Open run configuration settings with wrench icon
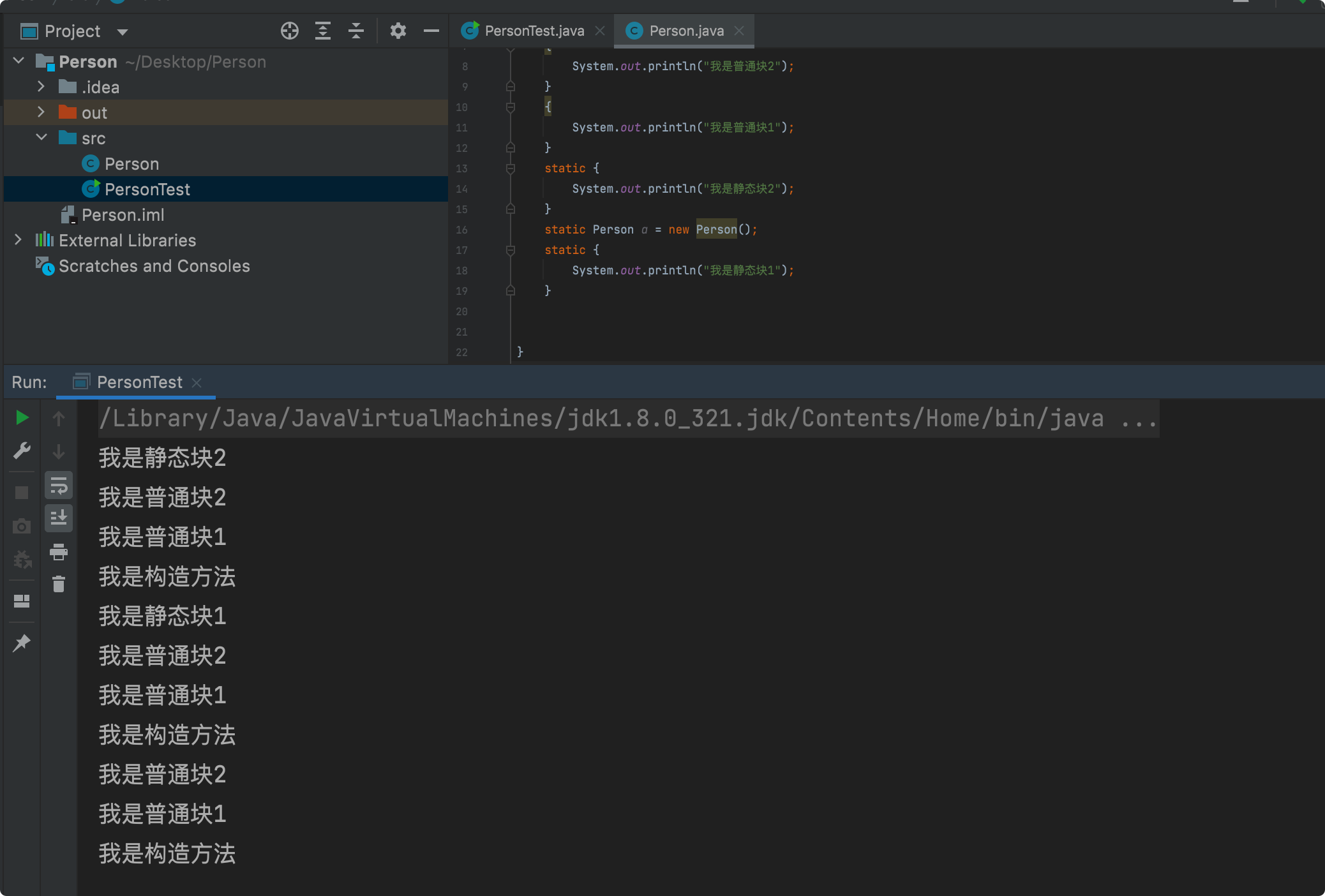 coord(22,451)
